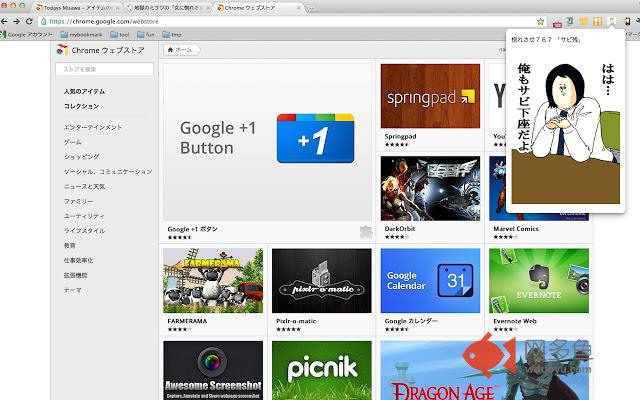Click the forward navigation arrow

(x=16, y=21)
